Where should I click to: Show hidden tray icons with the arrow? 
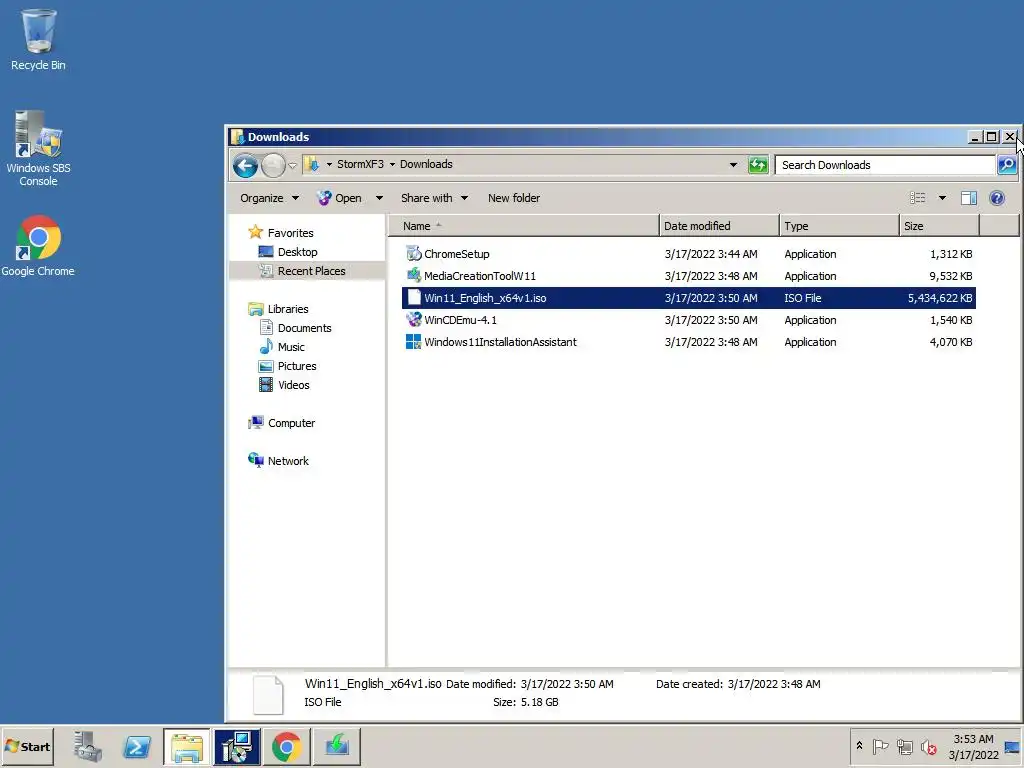(x=859, y=746)
